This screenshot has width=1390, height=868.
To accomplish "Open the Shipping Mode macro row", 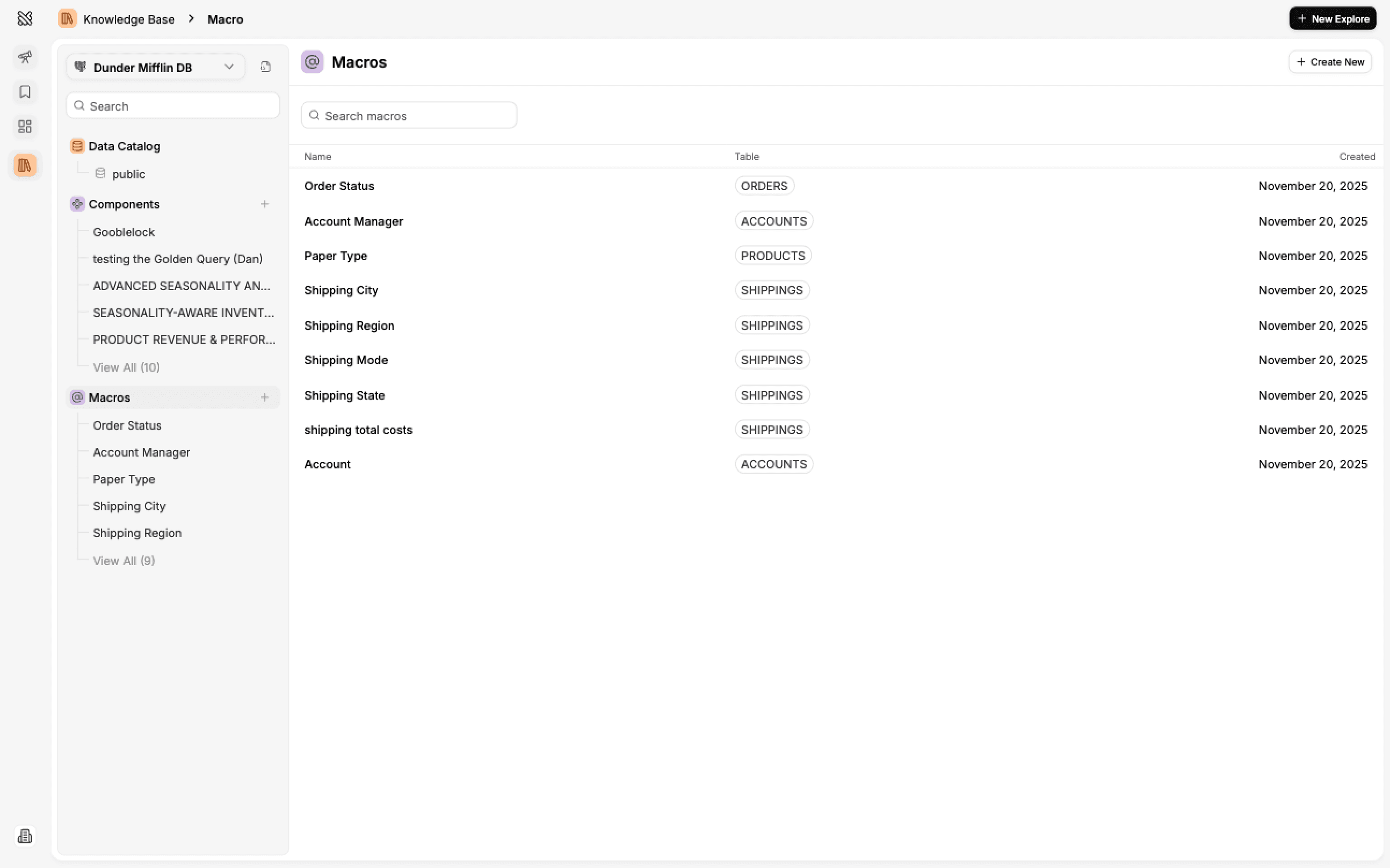I will [x=346, y=359].
